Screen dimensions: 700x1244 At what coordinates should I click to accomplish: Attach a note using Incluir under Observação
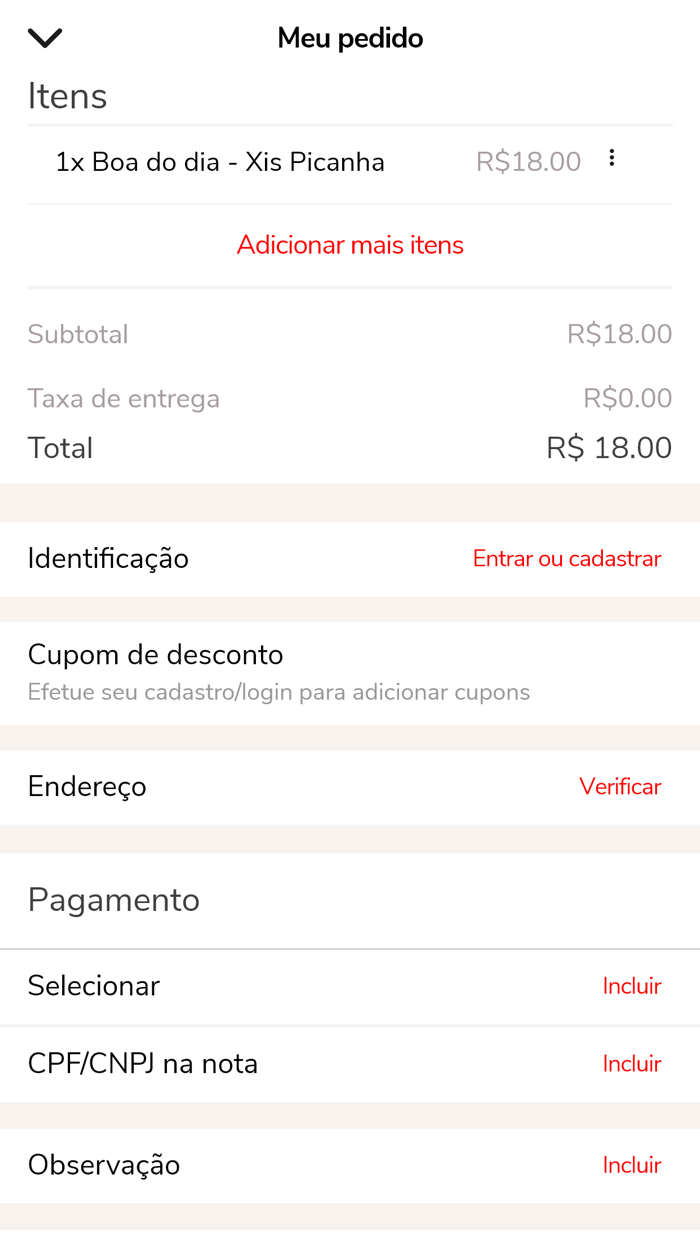click(632, 1165)
